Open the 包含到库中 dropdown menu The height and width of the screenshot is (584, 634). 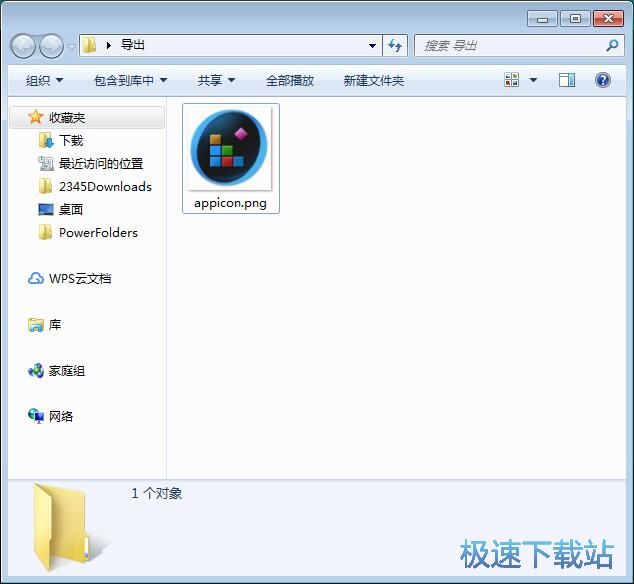[x=130, y=80]
